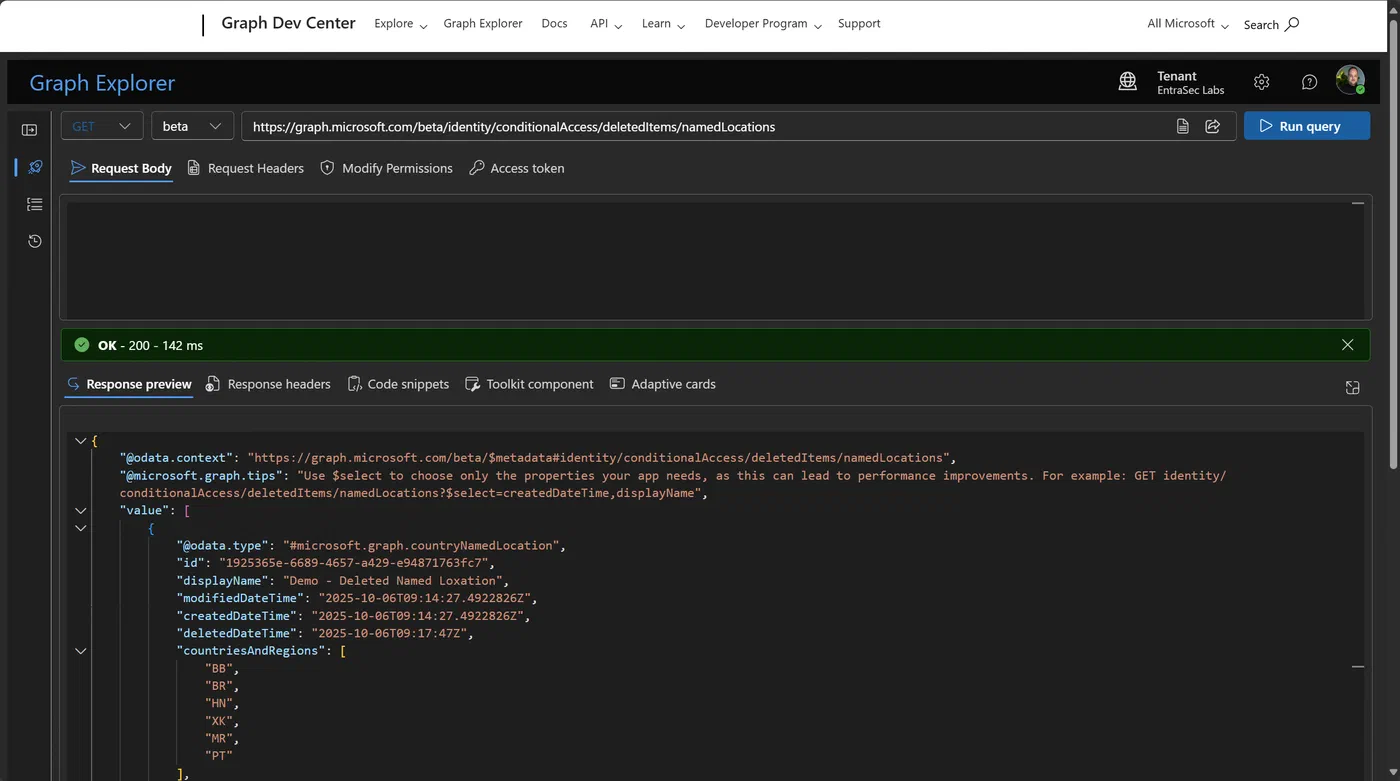1400x781 pixels.
Task: Collapse the "value" array node
Action: pyautogui.click(x=81, y=510)
